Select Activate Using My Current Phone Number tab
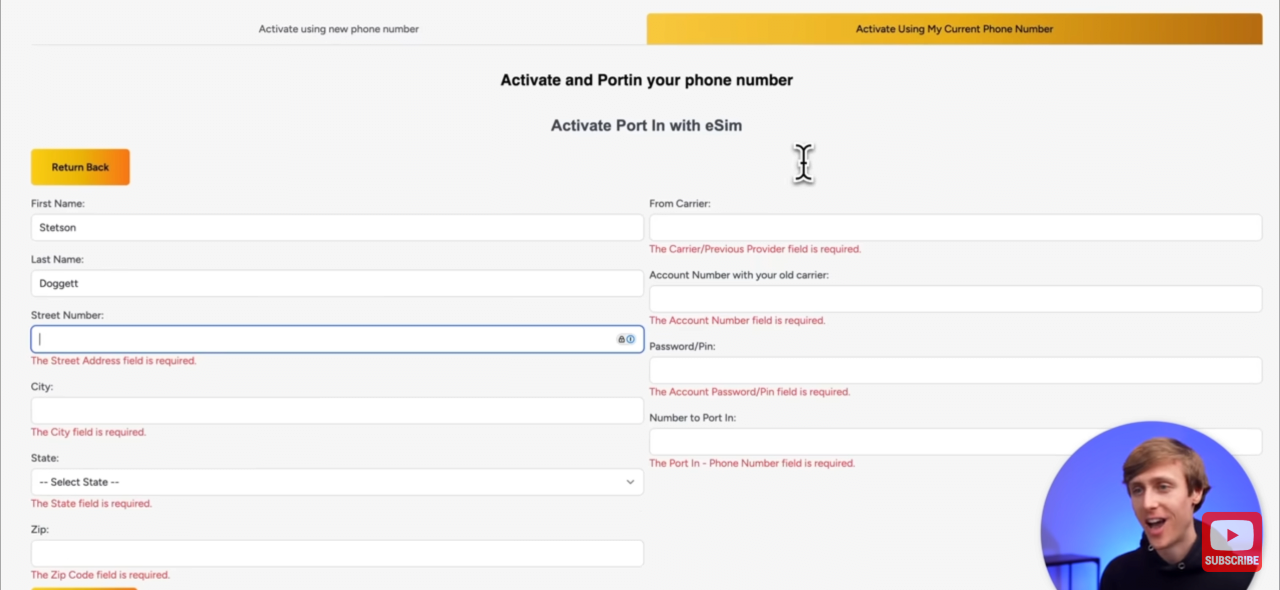Image resolution: width=1280 pixels, height=590 pixels. coord(954,29)
